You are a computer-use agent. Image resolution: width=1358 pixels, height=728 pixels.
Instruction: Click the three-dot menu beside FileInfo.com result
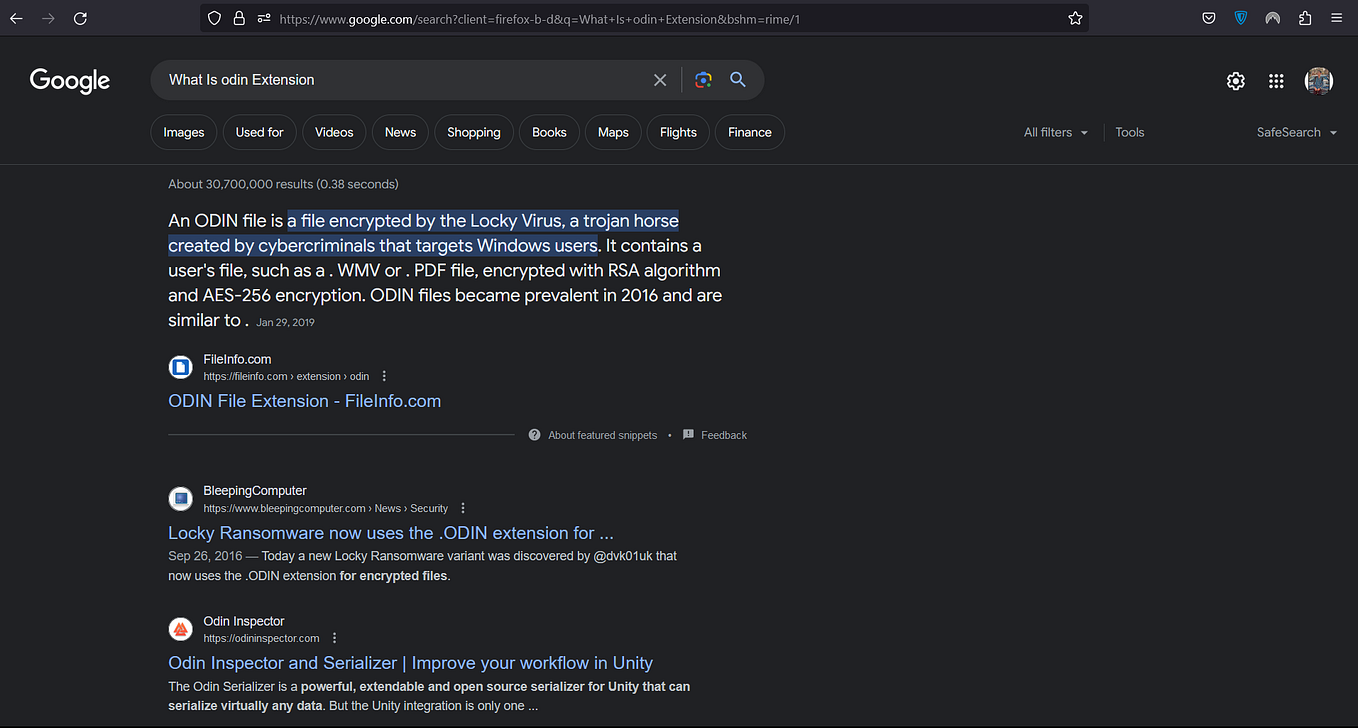tap(384, 375)
